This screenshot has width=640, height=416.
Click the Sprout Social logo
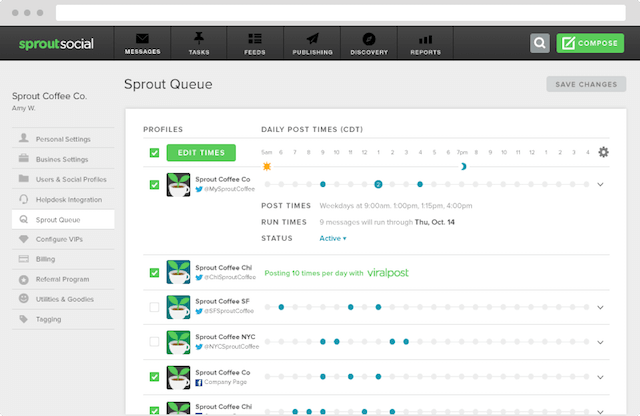[x=56, y=44]
